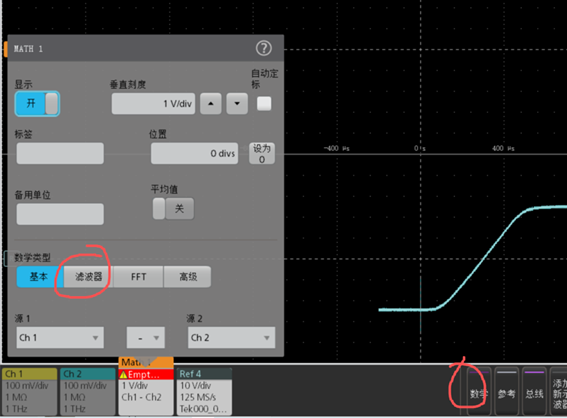Click the 标签 label text field
The width and height of the screenshot is (567, 418).
click(x=60, y=153)
